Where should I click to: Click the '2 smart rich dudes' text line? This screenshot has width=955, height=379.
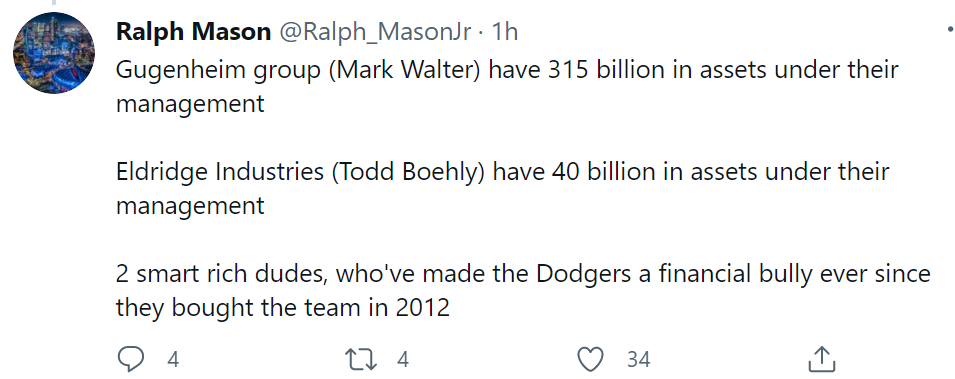click(523, 274)
